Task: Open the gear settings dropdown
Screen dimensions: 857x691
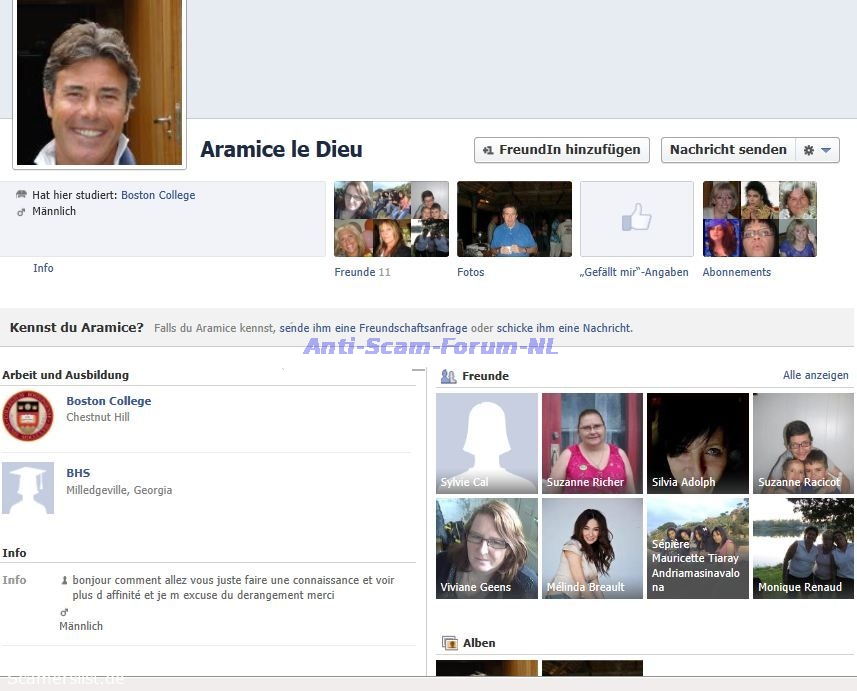Action: click(816, 150)
